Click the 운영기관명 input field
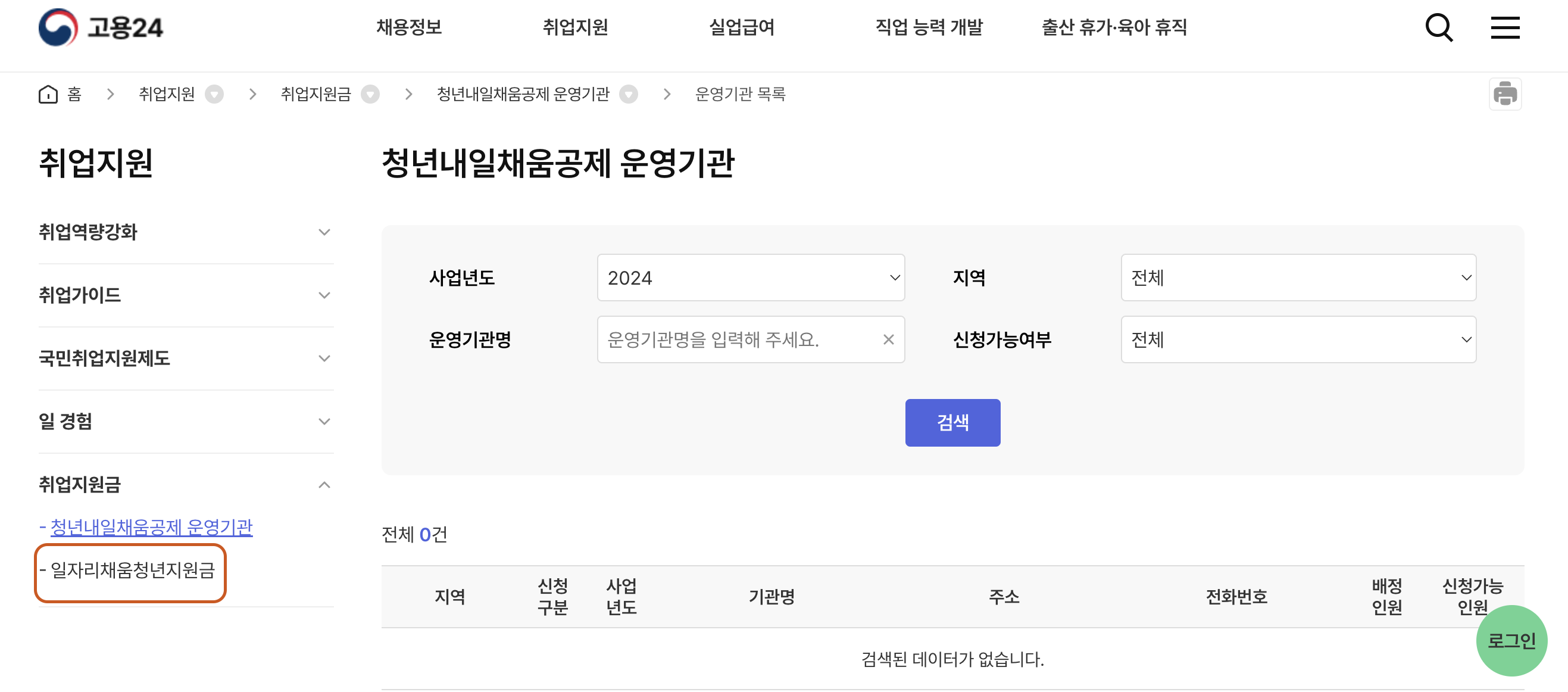 pos(751,339)
